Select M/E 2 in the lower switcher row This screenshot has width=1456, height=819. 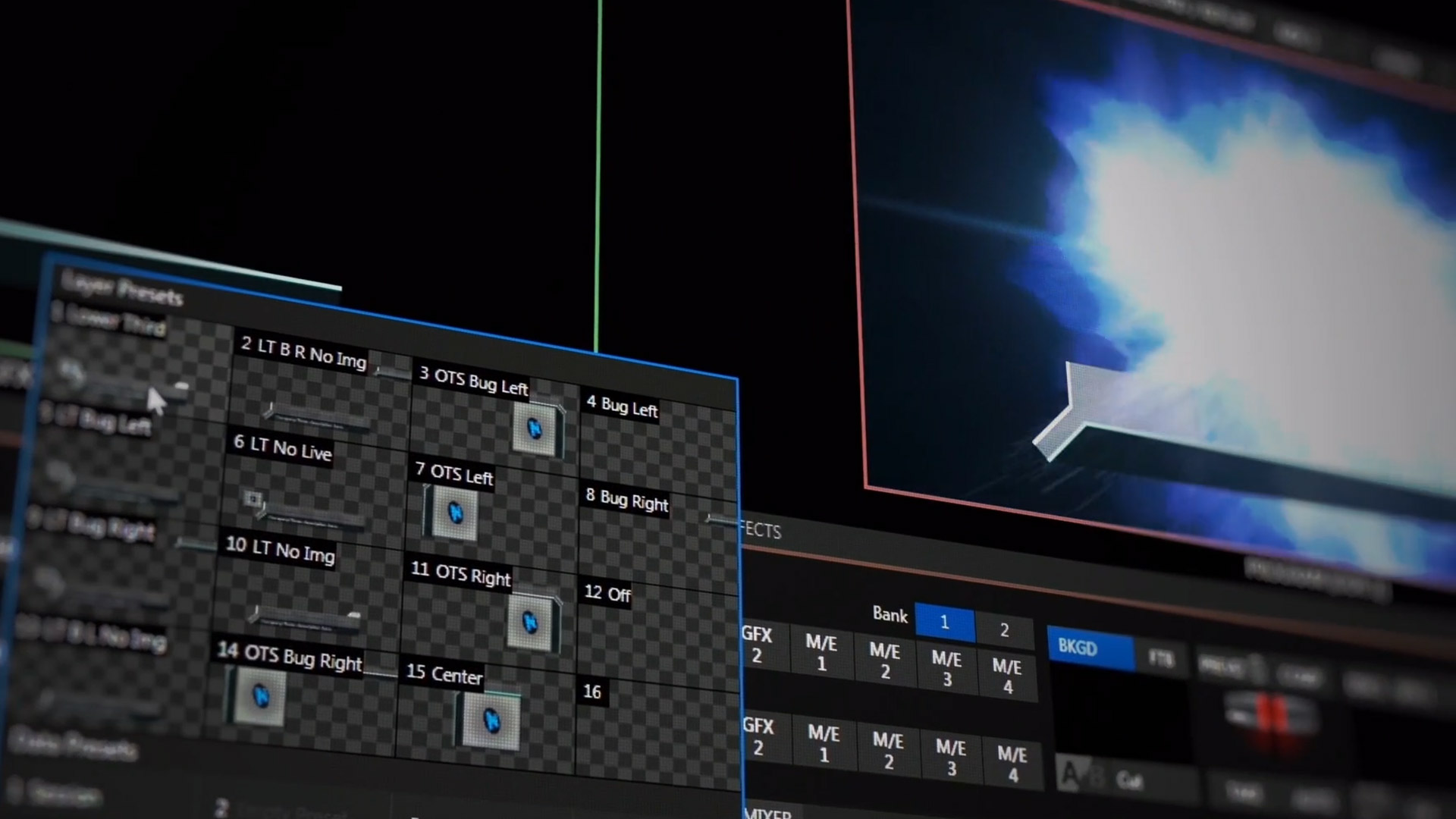(888, 751)
